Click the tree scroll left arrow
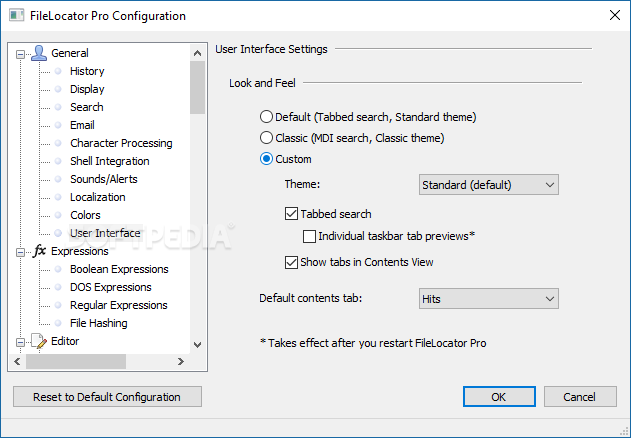The image size is (631, 438). point(17,362)
